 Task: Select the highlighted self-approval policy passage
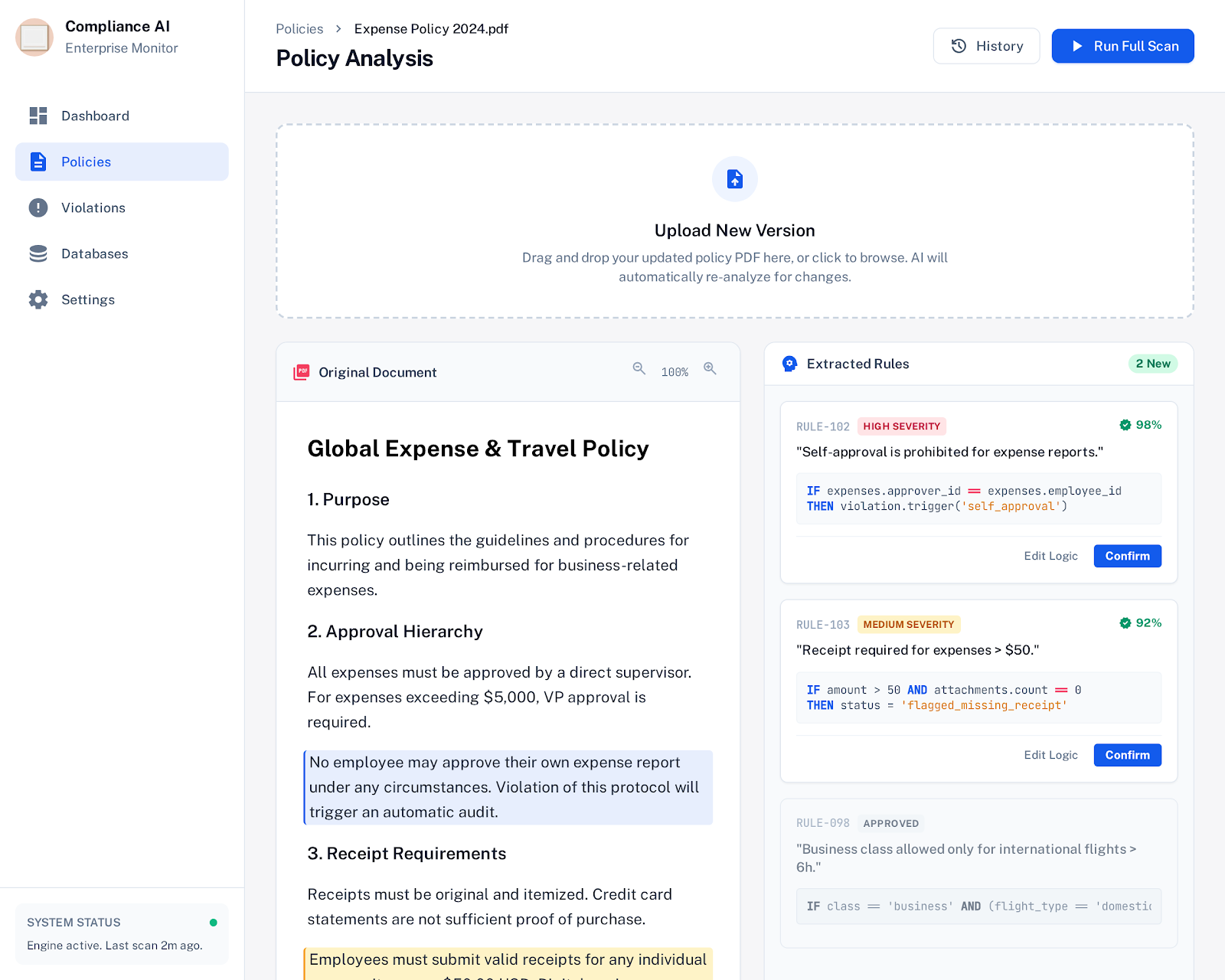click(x=508, y=787)
